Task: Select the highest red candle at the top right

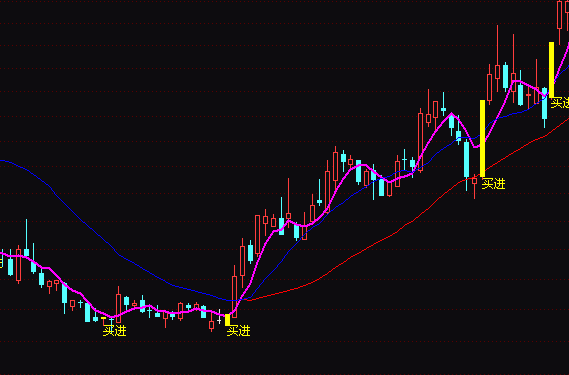Action: 560,15
